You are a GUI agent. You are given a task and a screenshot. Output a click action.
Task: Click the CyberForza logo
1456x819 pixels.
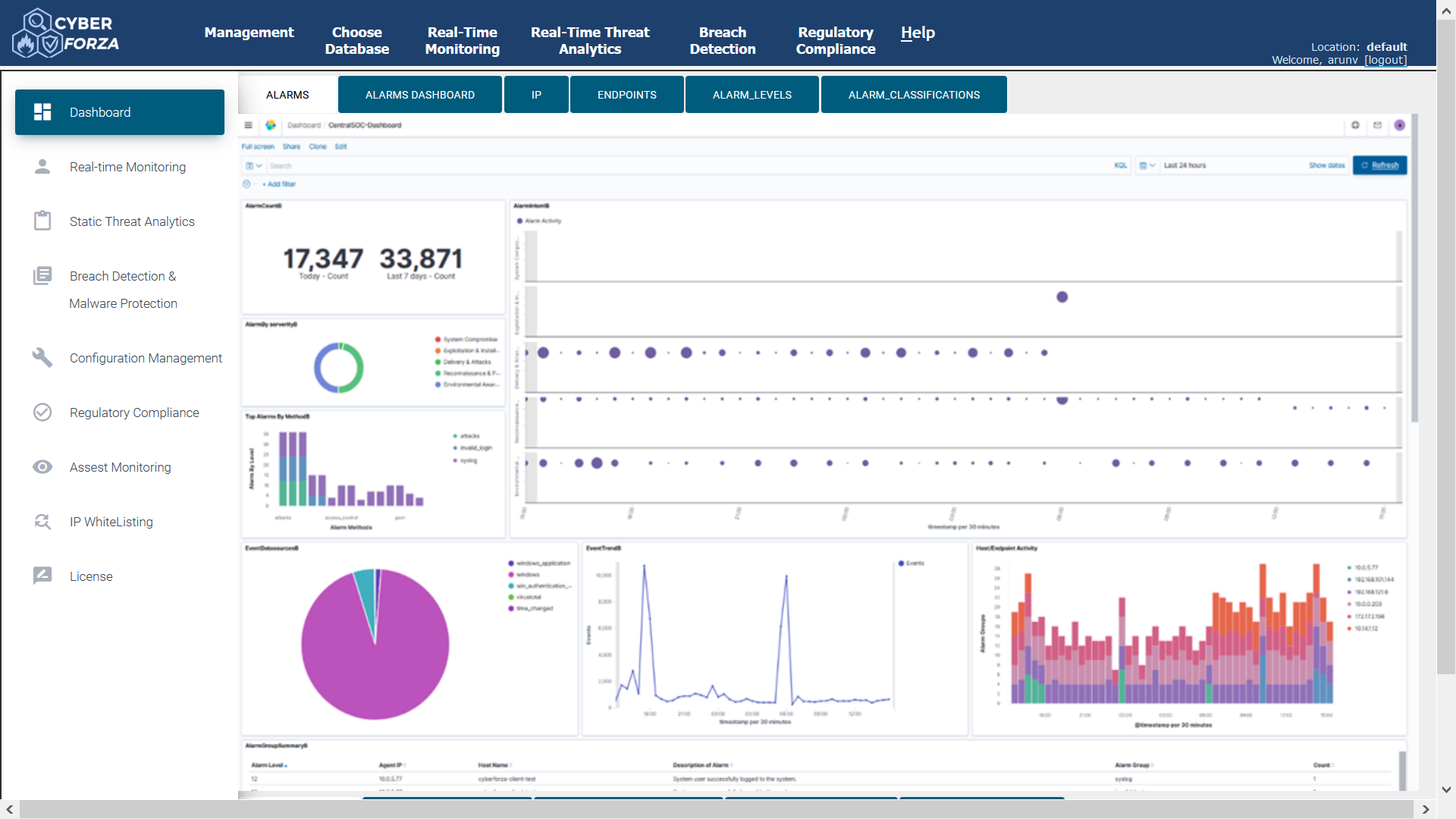[x=66, y=33]
